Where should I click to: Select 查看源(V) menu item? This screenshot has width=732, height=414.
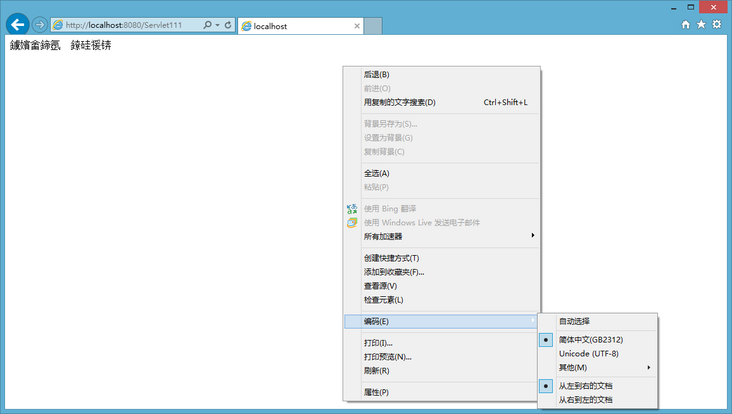tap(442, 286)
